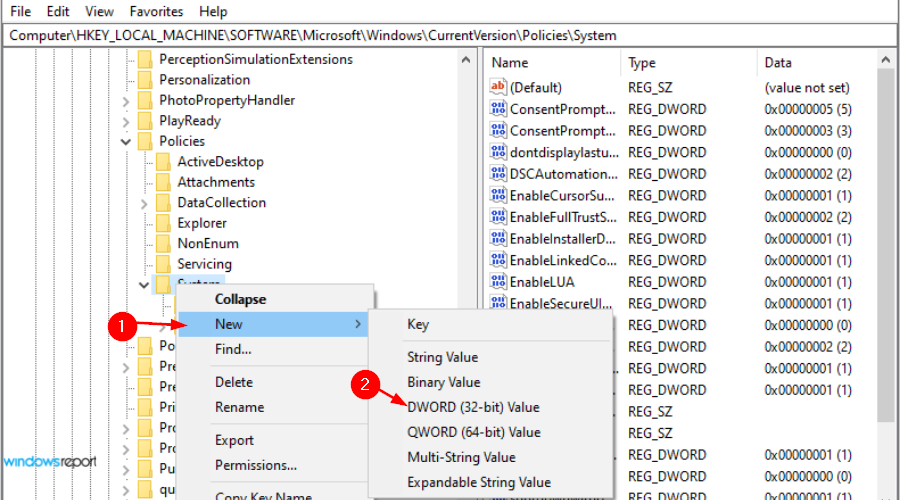Select the (Default) string value icon
The image size is (900, 500).
coord(498,87)
